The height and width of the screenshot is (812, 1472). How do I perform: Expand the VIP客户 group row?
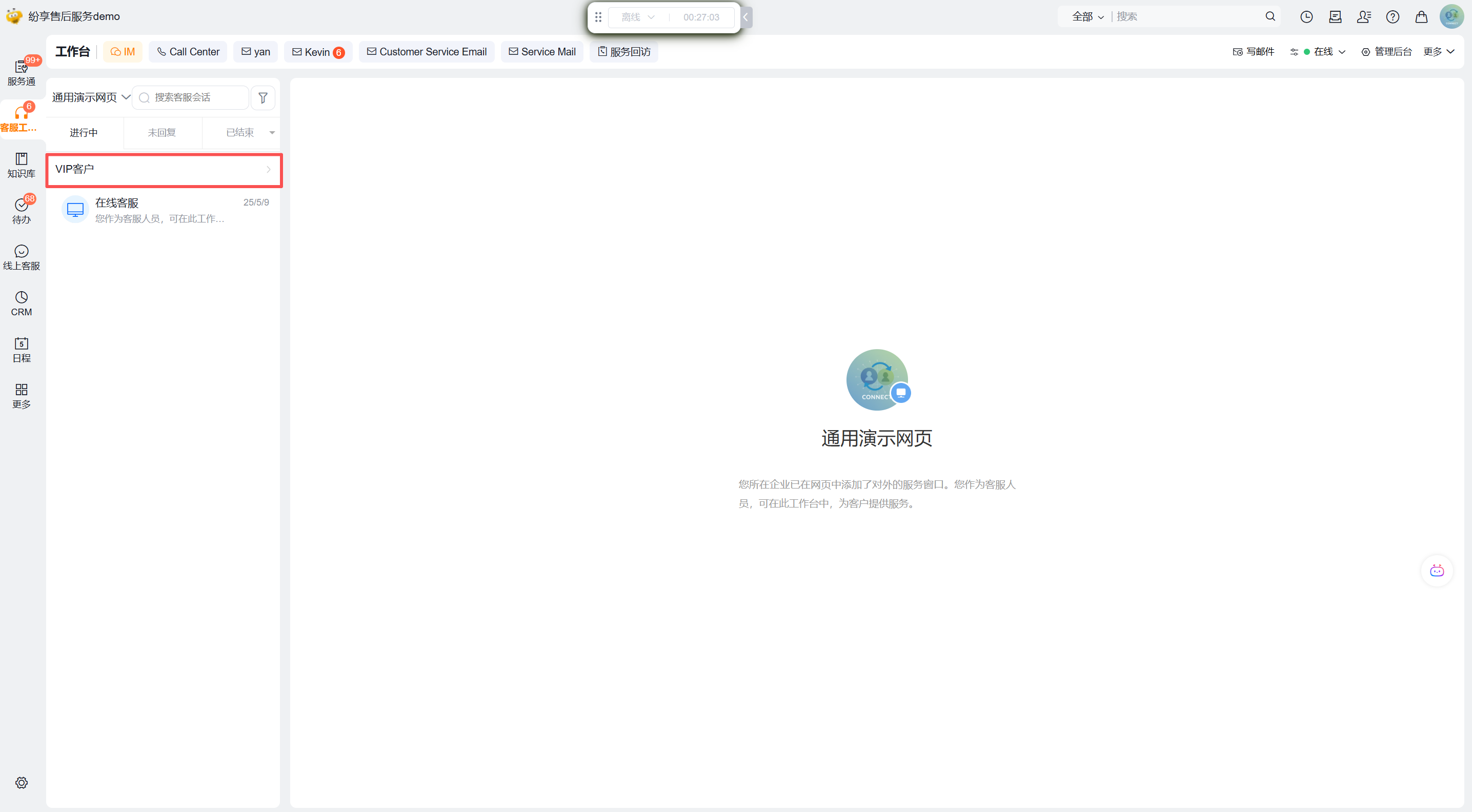coord(164,169)
